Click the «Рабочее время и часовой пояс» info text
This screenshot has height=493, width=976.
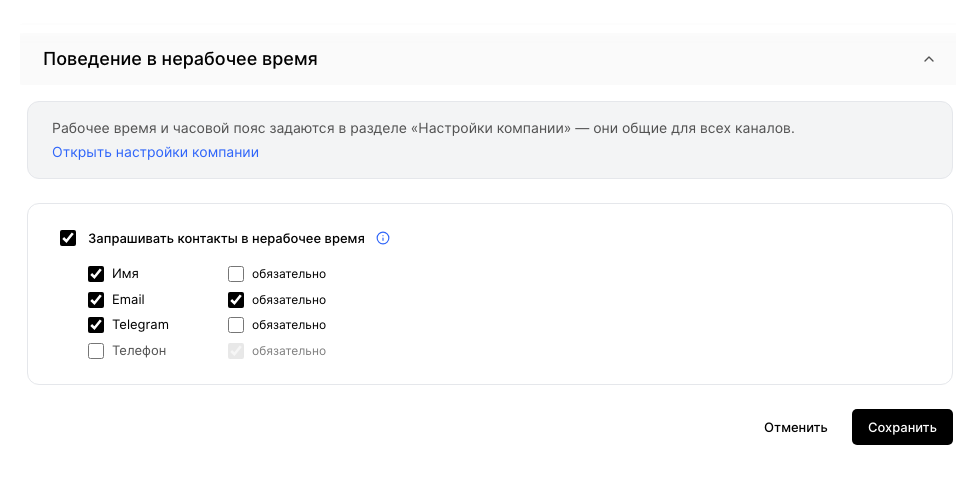pos(423,129)
